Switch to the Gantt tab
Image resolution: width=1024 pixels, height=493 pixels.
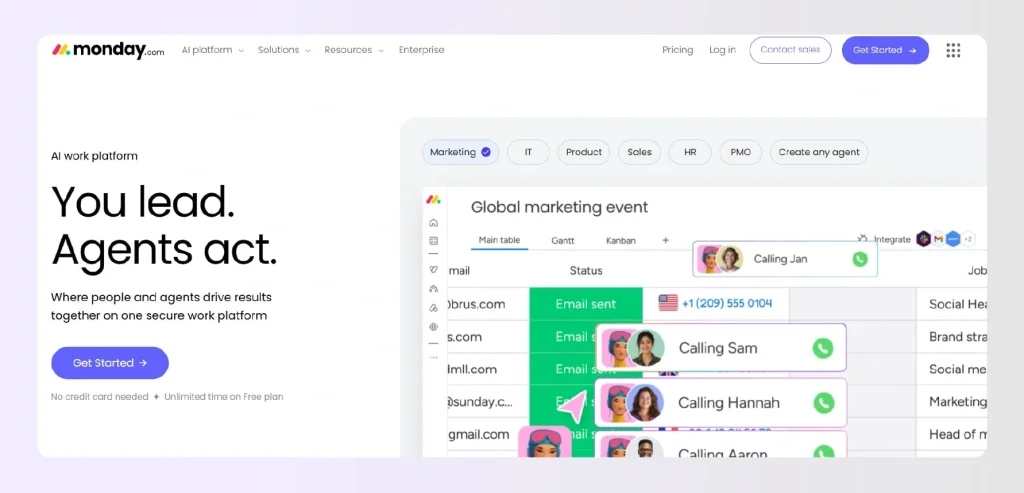coord(563,240)
